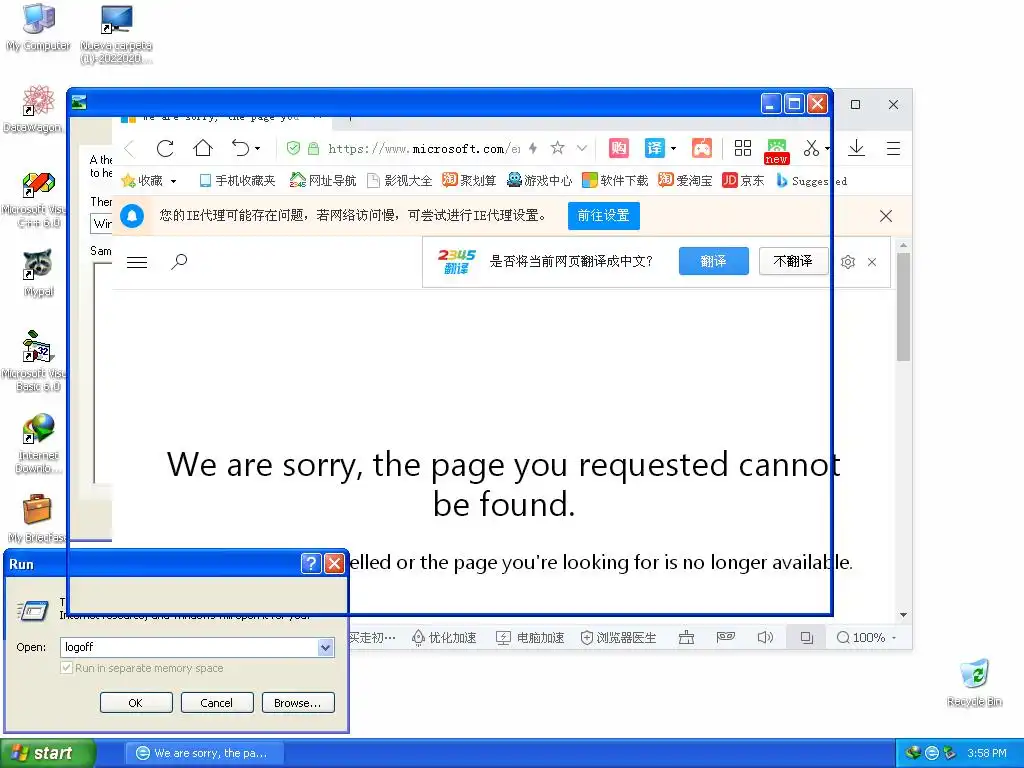Open the translate icon dropdown arrow

(x=673, y=149)
